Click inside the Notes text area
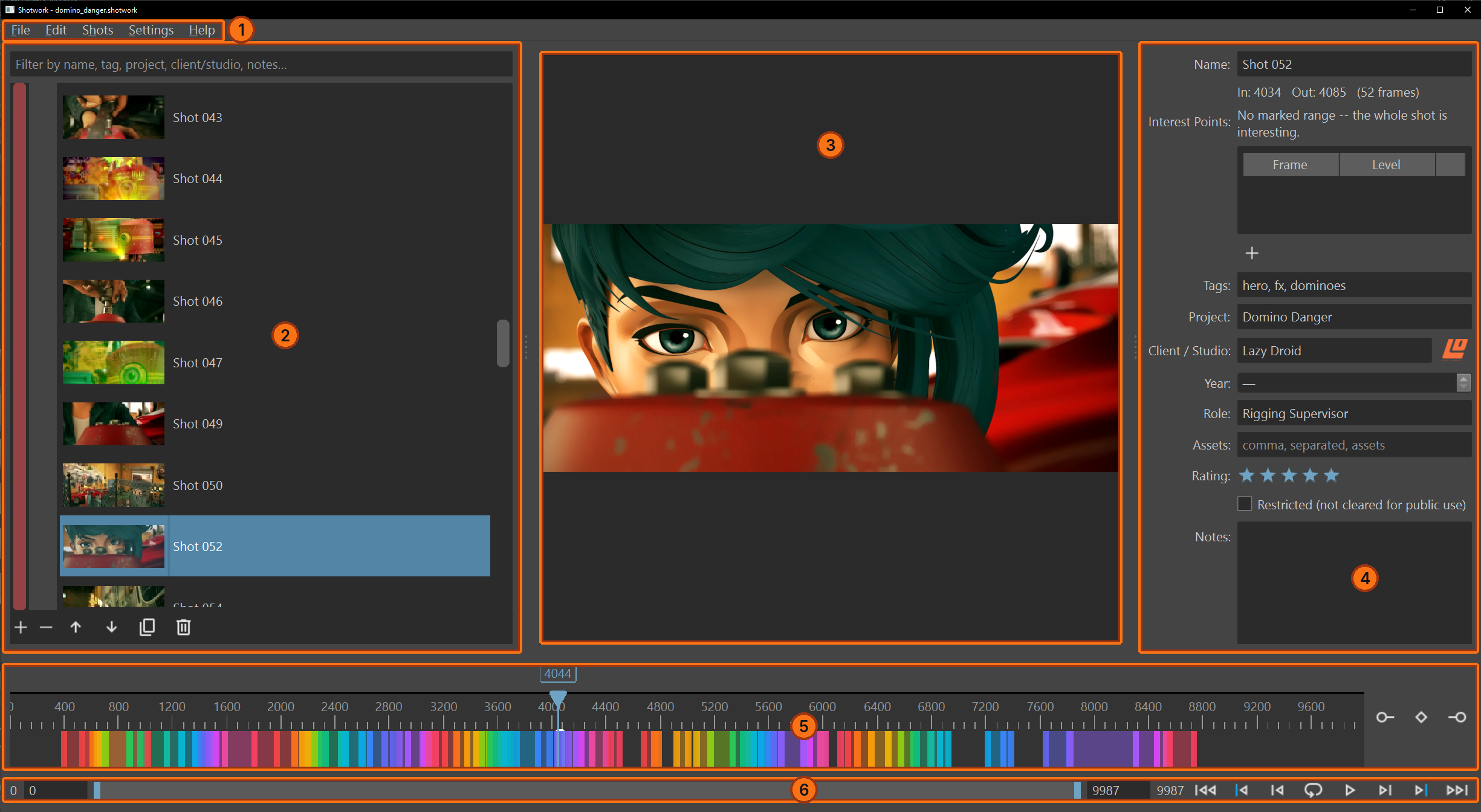Screen dimensions: 1481x812 [x=1354, y=582]
